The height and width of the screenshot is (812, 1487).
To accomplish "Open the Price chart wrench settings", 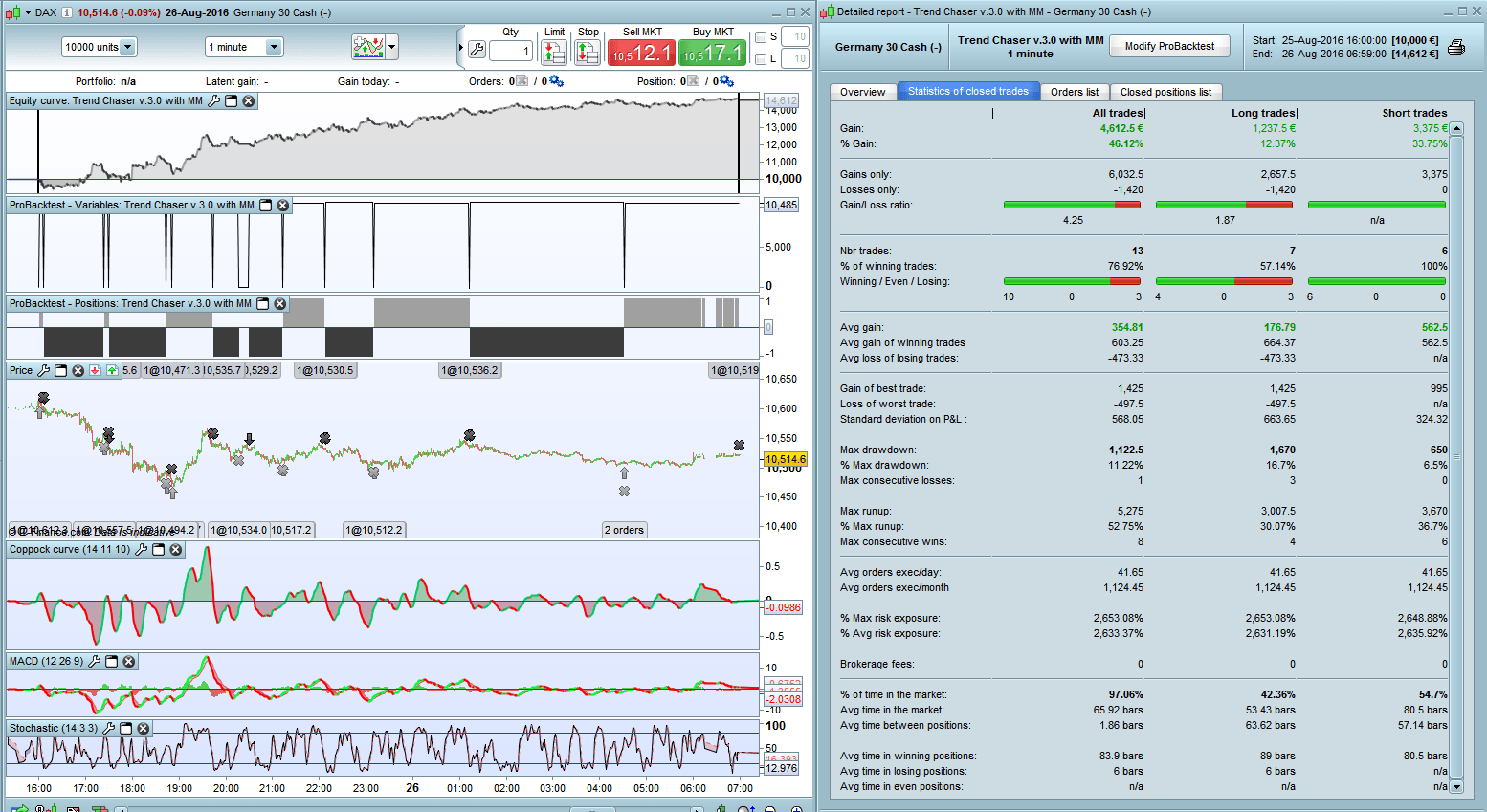I will click(44, 370).
